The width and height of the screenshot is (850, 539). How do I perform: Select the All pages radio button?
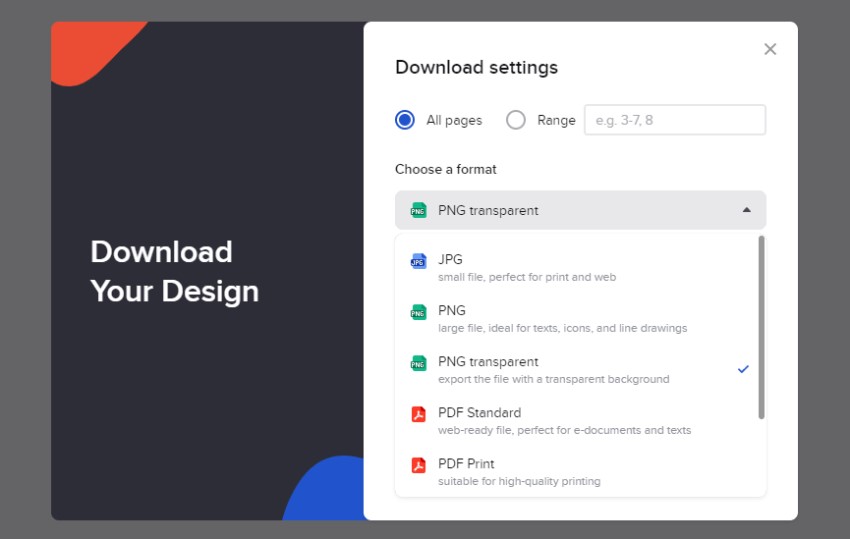click(405, 120)
